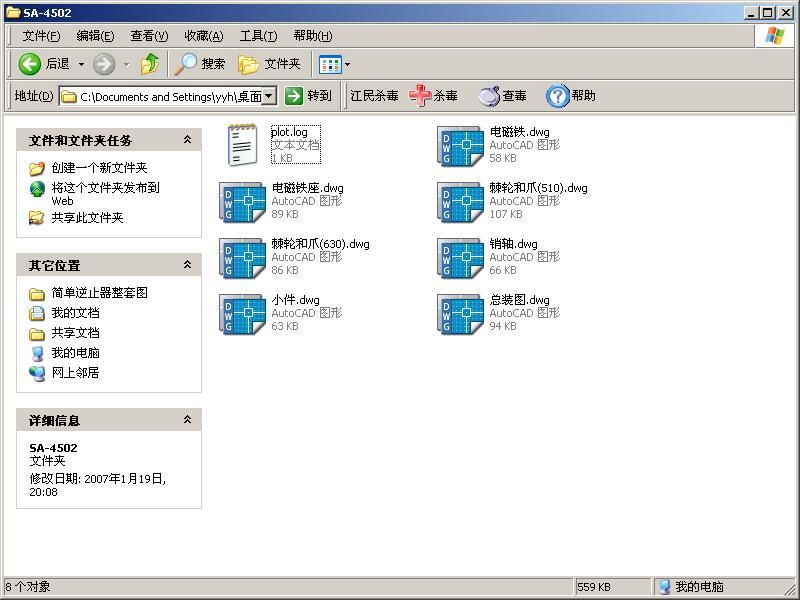The width and height of the screenshot is (800, 600).
Task: Click the 棘轮和爪(510).dwg file name
Action: (538, 188)
